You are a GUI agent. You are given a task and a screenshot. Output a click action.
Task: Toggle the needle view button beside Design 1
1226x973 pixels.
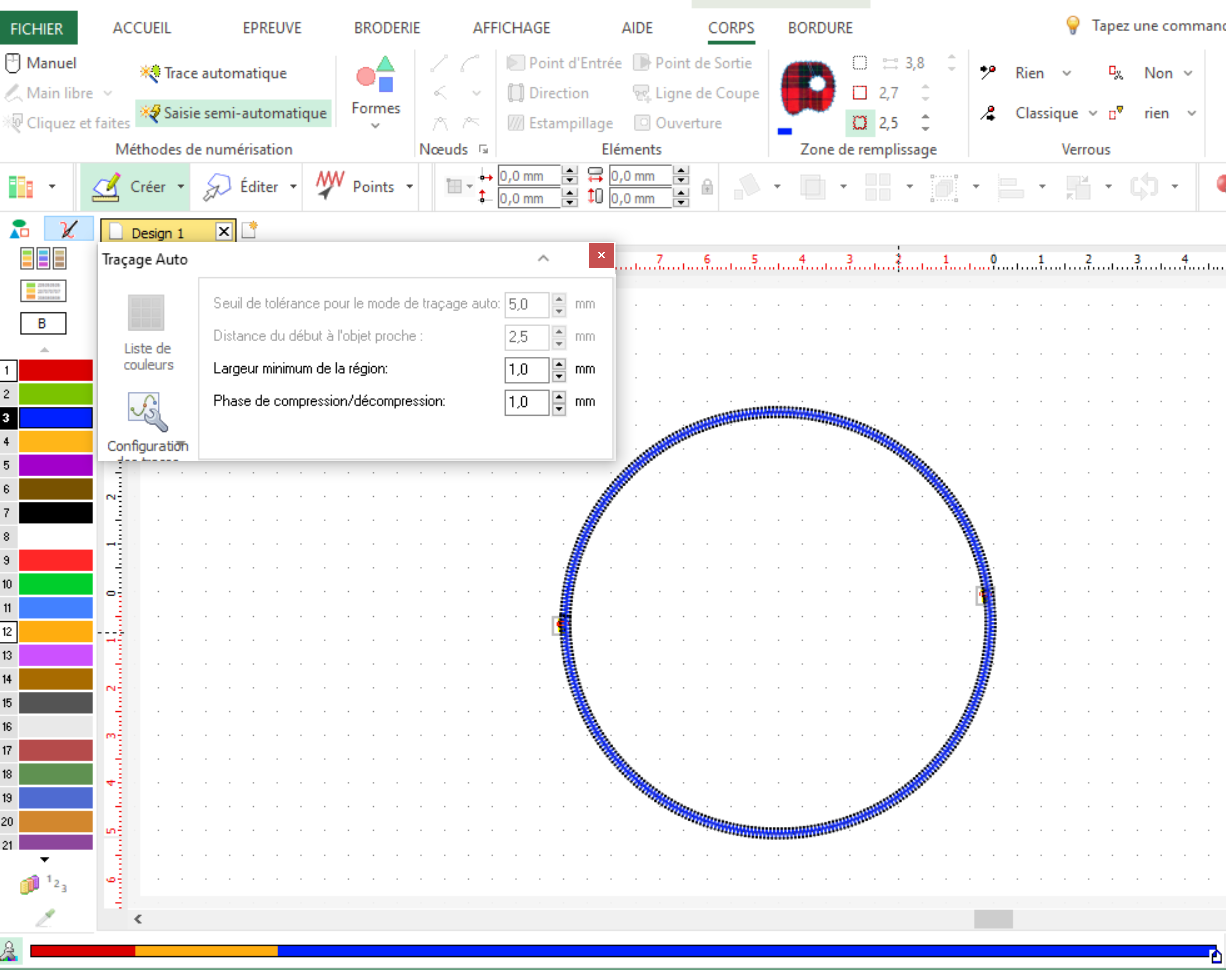coord(69,229)
